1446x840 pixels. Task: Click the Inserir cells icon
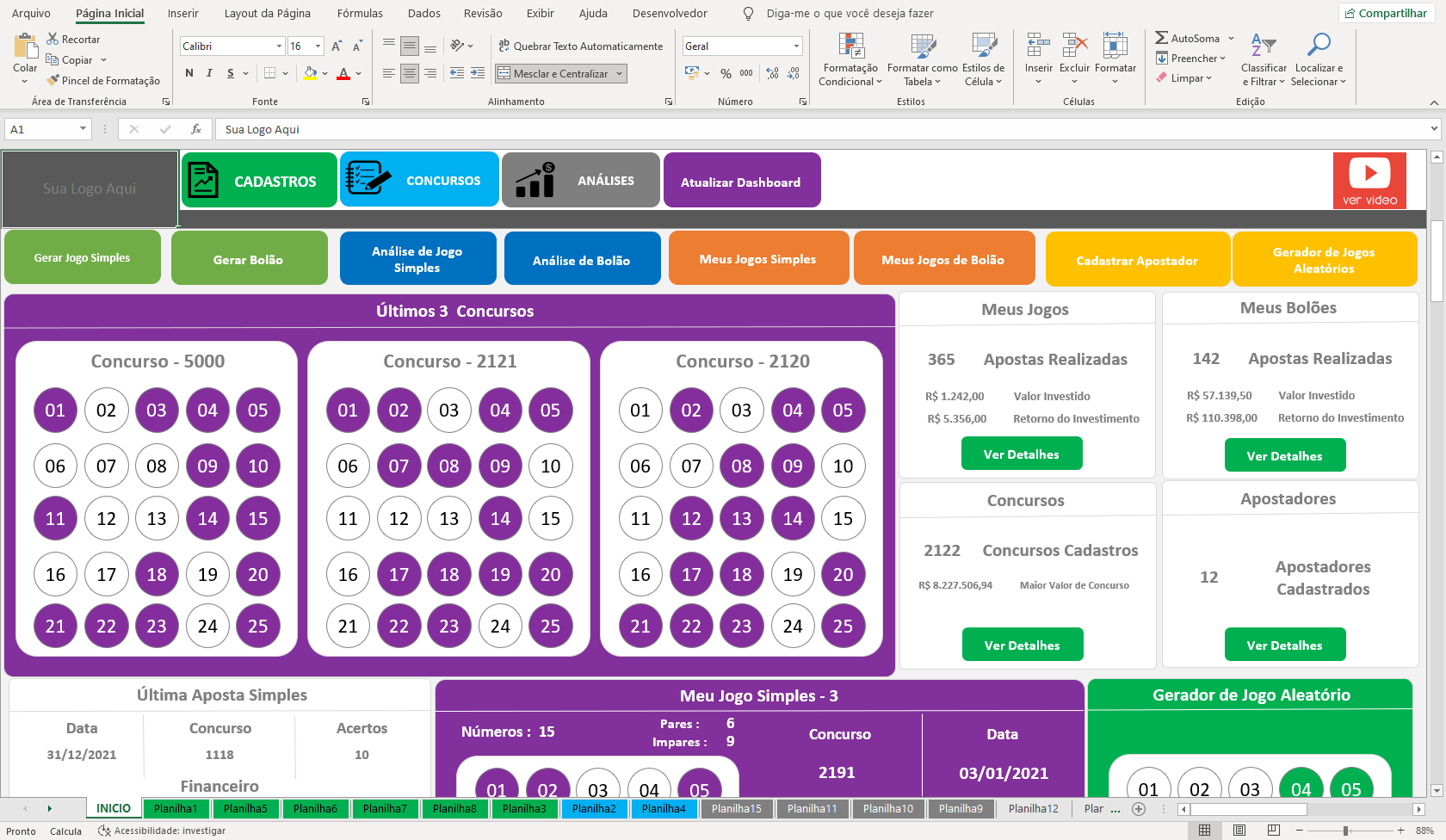[x=1039, y=45]
